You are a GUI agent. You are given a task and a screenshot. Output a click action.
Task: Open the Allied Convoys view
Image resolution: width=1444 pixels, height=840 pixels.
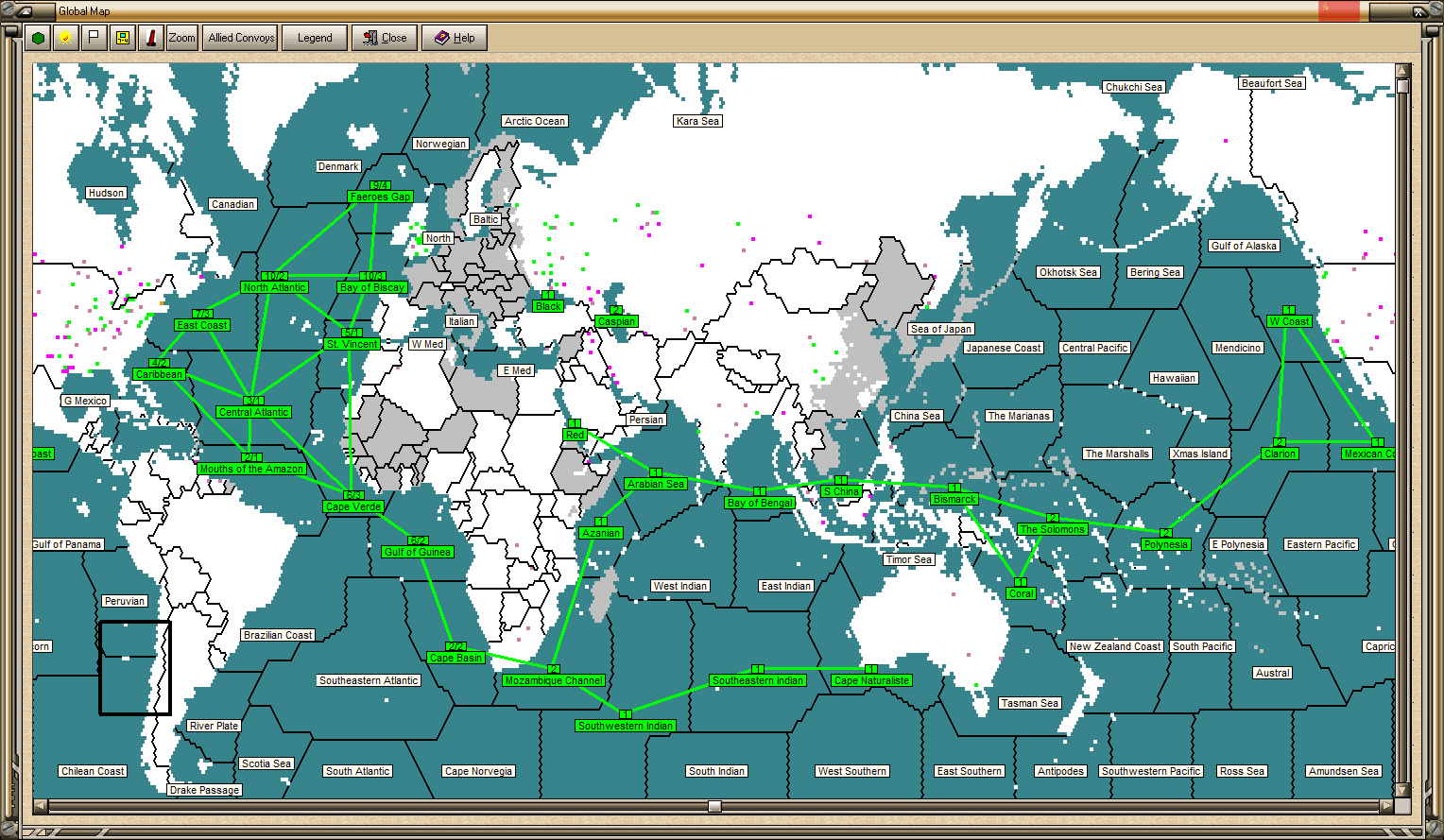tap(240, 38)
